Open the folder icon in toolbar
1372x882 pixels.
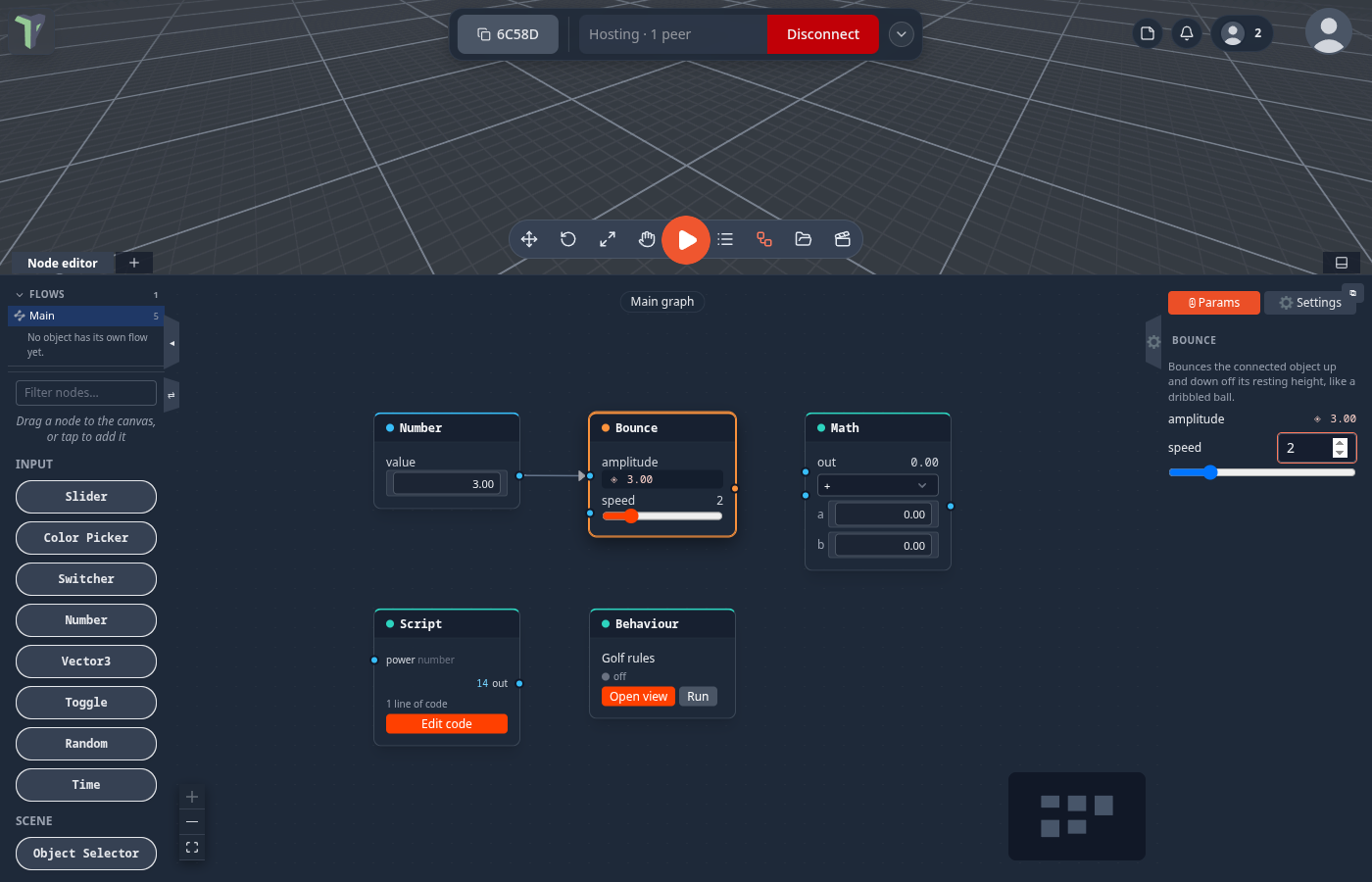point(804,239)
